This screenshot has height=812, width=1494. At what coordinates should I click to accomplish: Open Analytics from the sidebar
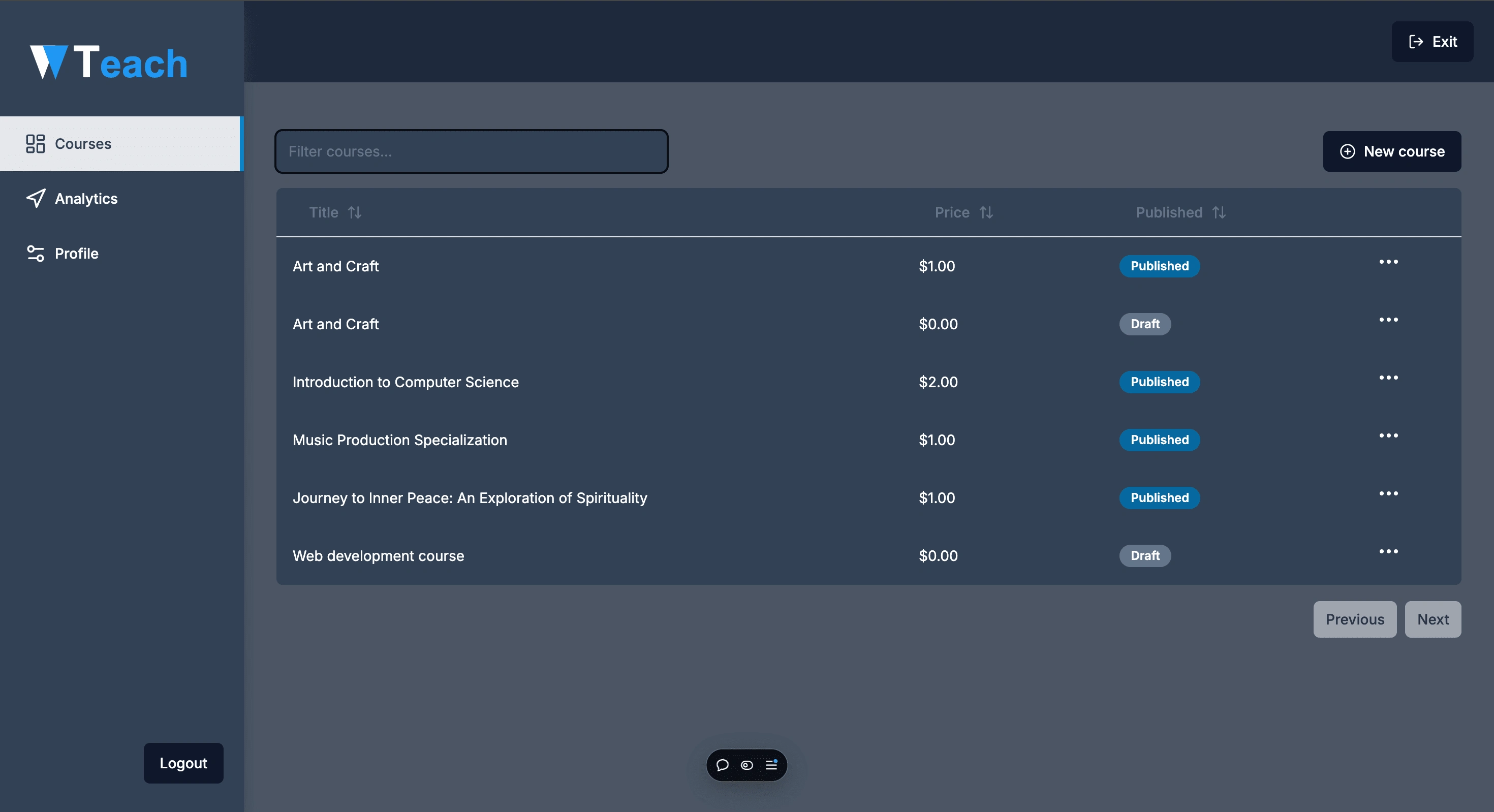pyautogui.click(x=86, y=198)
